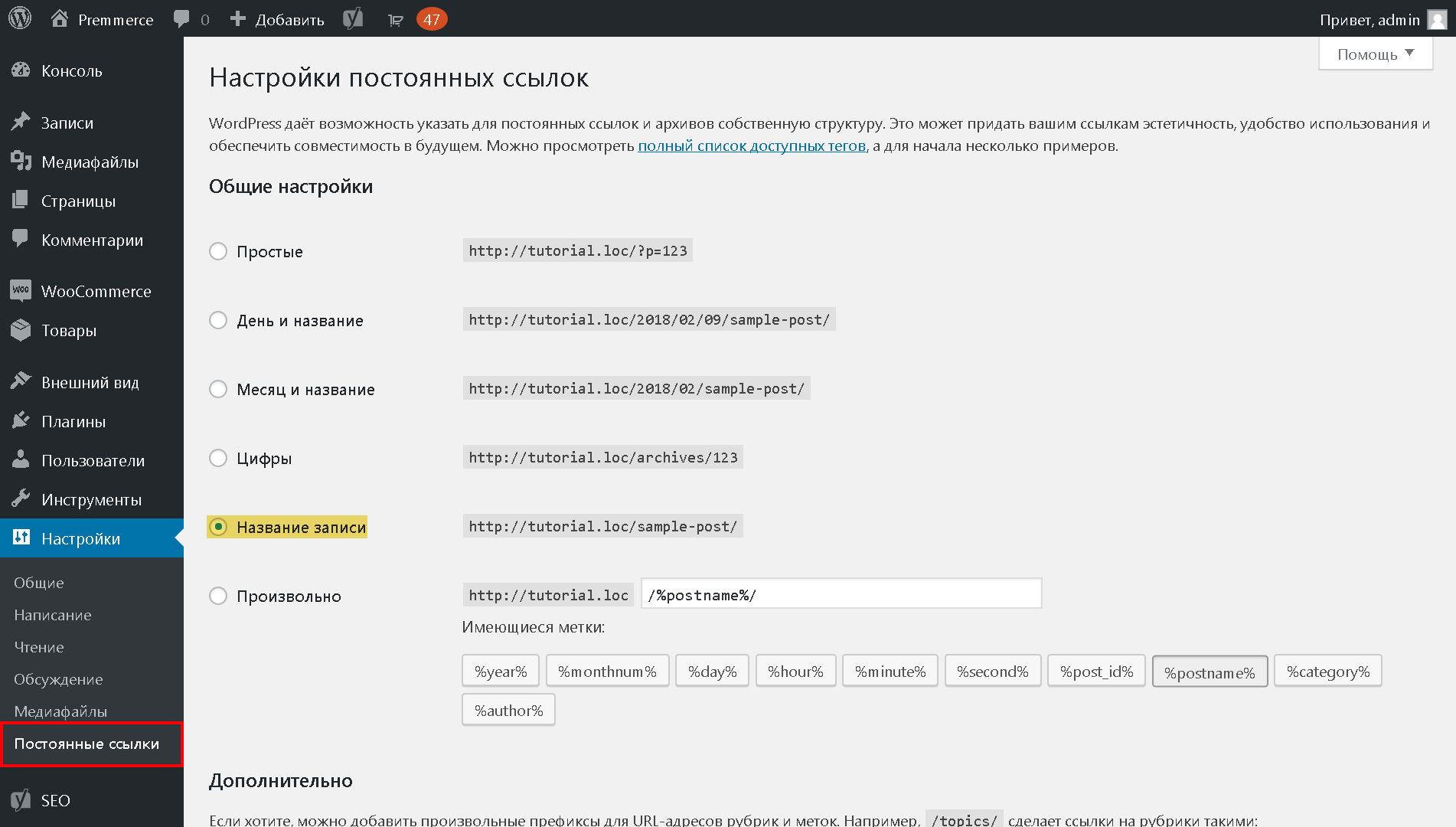Open the Добавить menu in the admin bar
The height and width of the screenshot is (827, 1456).
click(x=277, y=19)
